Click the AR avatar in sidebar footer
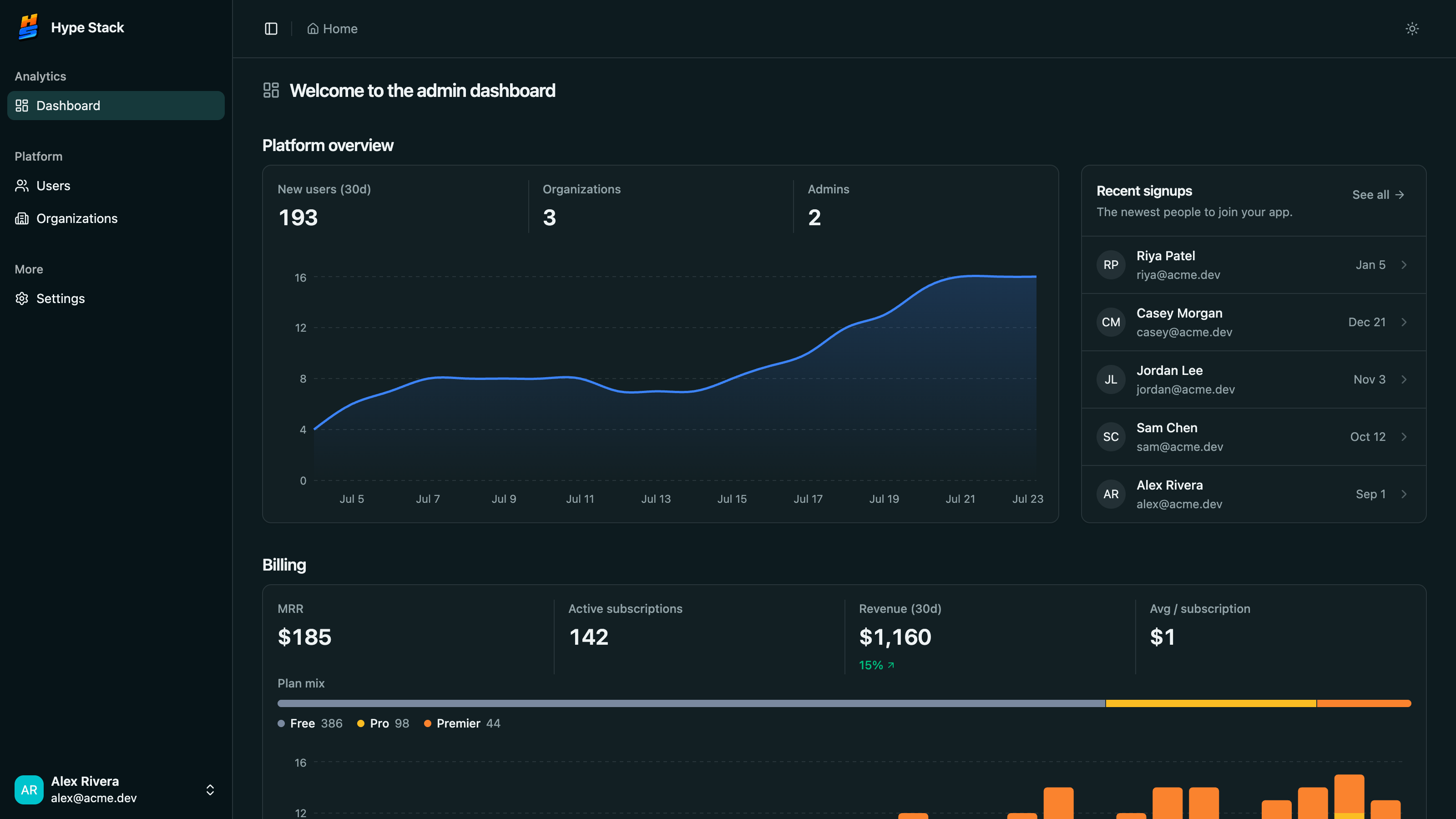The width and height of the screenshot is (1456, 819). pyautogui.click(x=29, y=789)
